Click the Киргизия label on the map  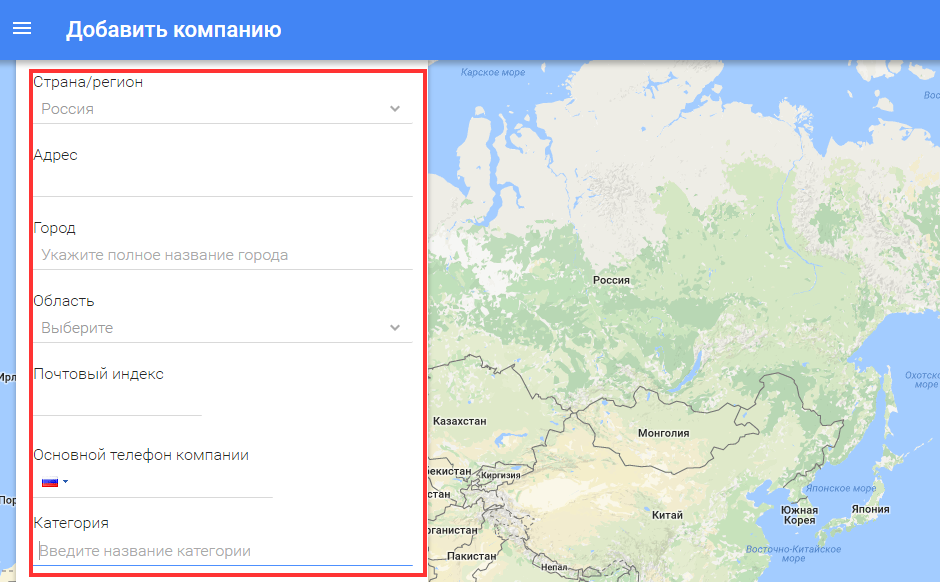pyautogui.click(x=501, y=475)
